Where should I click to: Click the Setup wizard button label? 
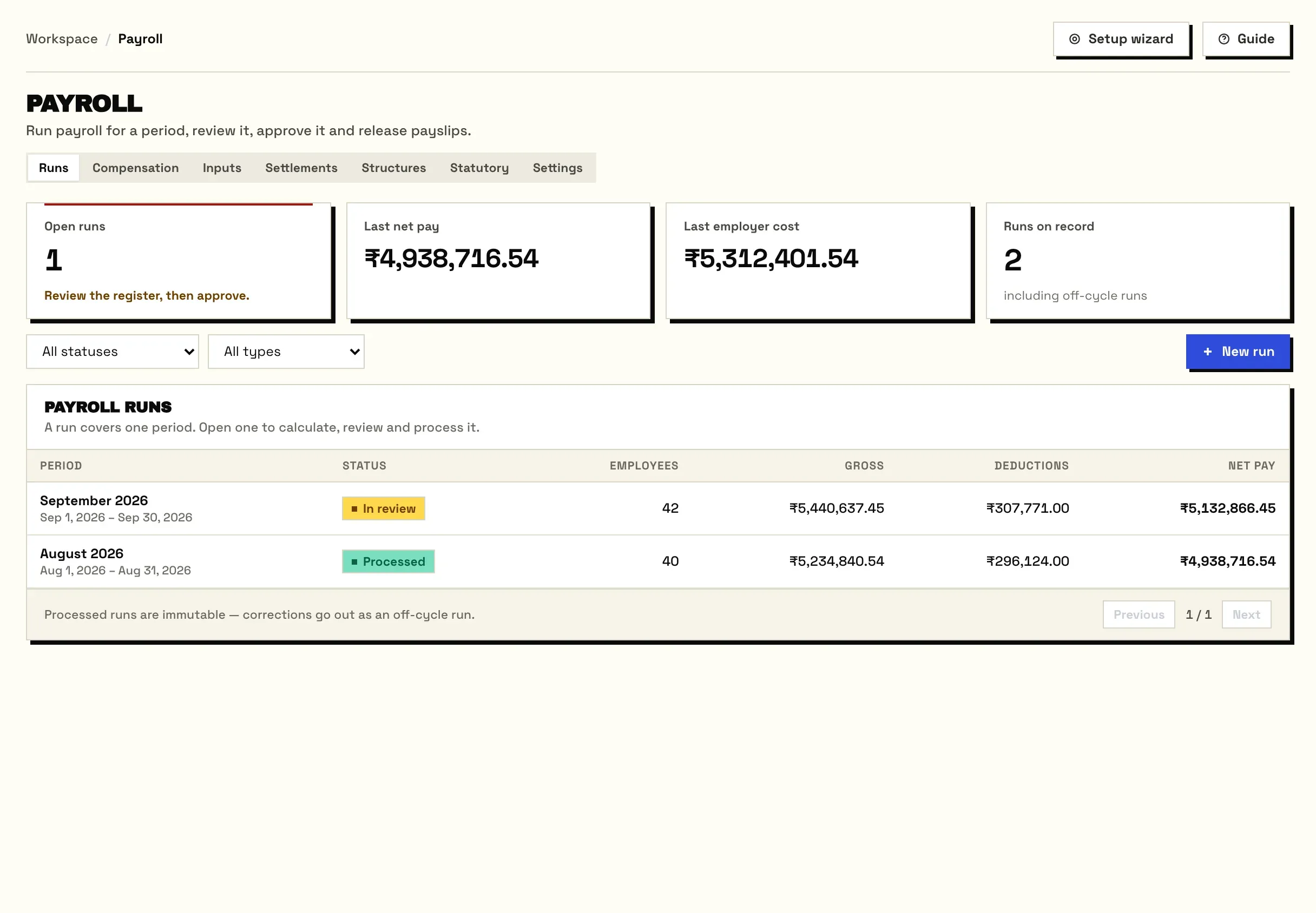1130,39
